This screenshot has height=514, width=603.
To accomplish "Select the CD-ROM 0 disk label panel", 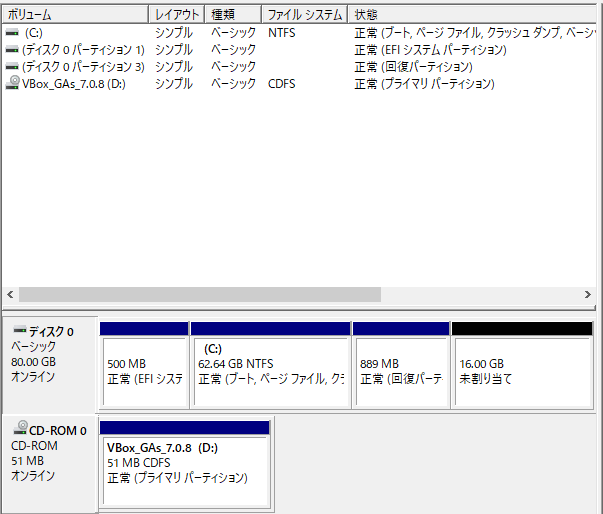I will click(48, 464).
